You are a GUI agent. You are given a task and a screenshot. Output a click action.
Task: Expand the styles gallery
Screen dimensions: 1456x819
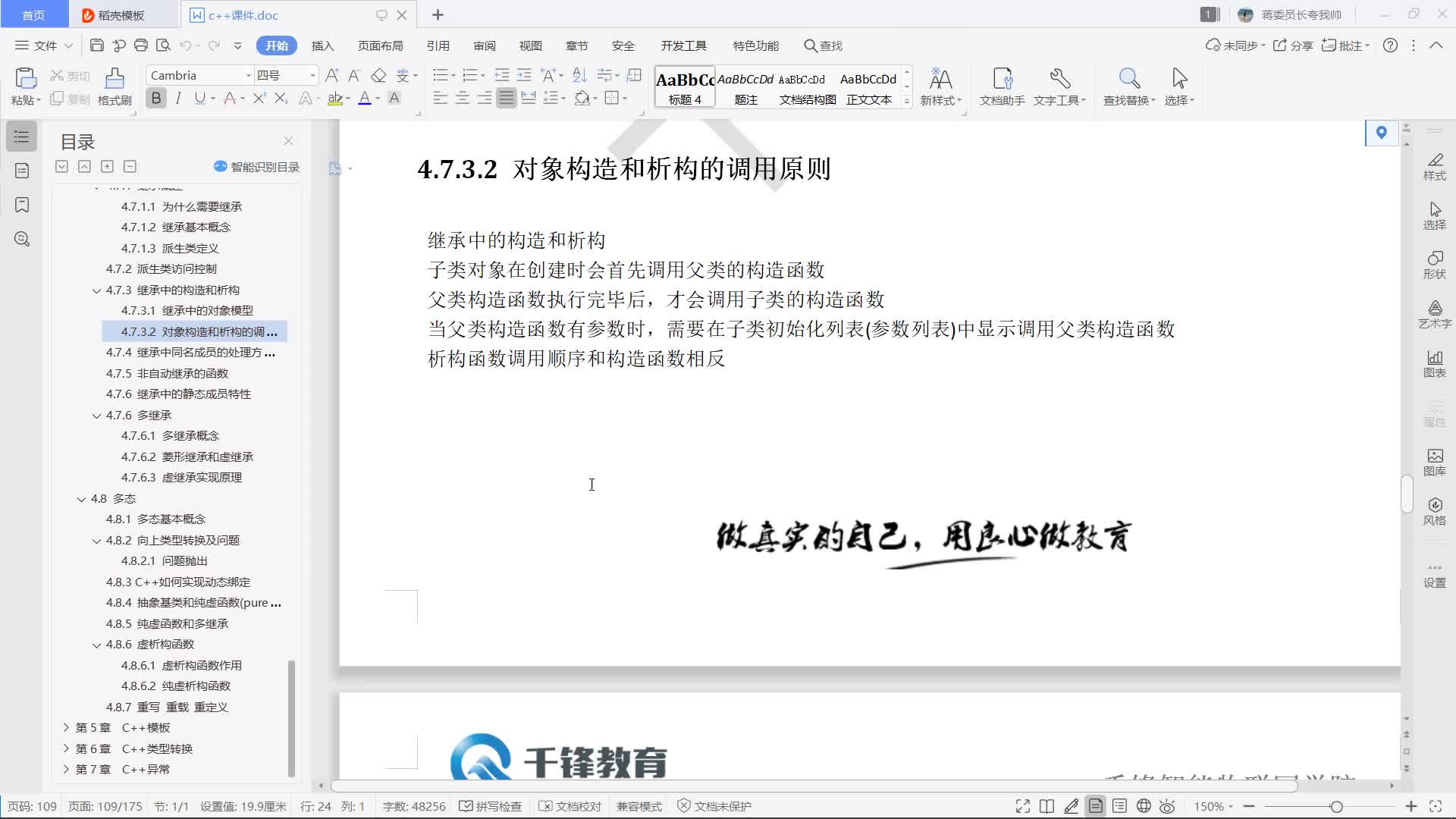(x=907, y=101)
